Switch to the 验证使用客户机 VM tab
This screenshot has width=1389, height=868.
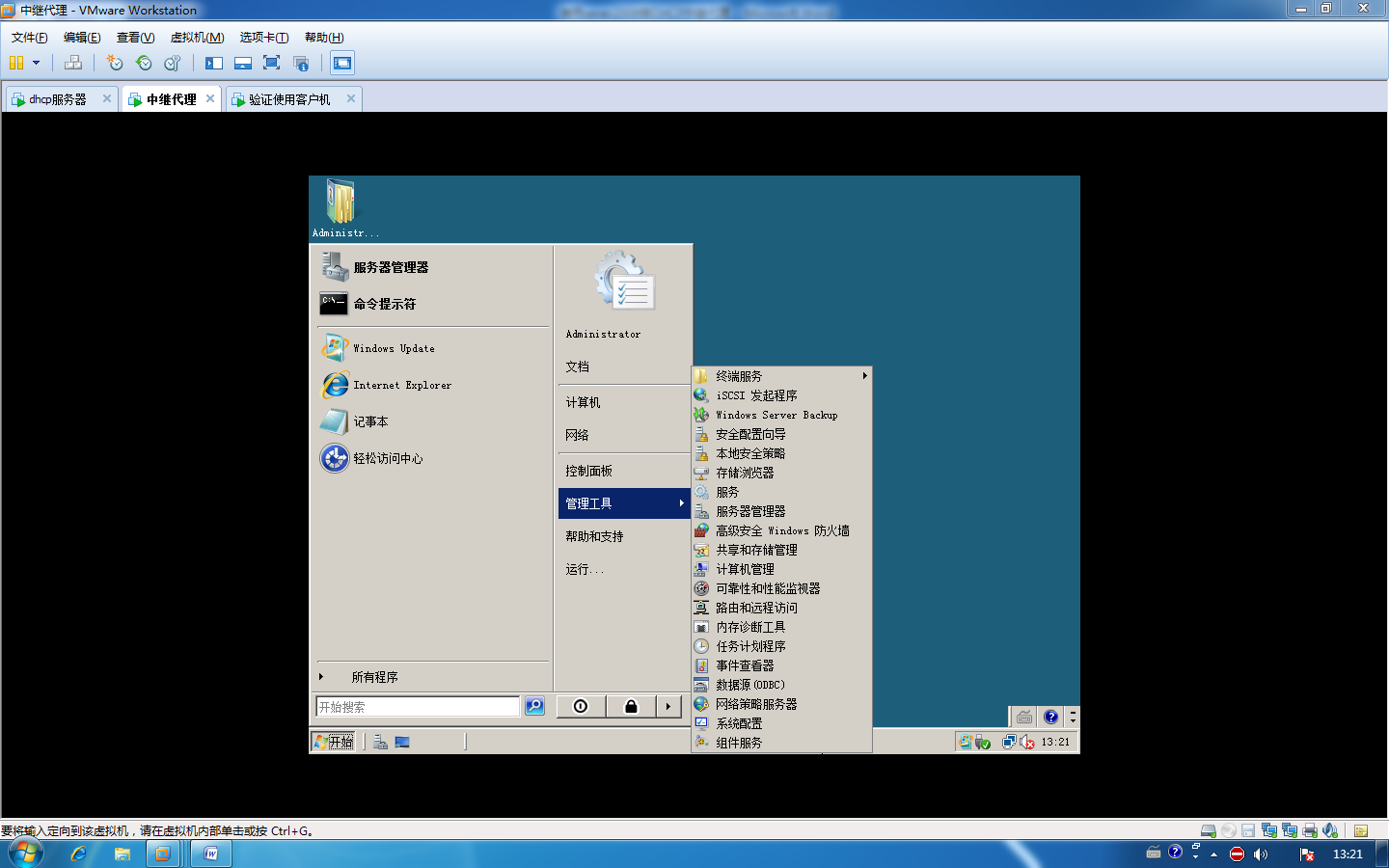289,99
